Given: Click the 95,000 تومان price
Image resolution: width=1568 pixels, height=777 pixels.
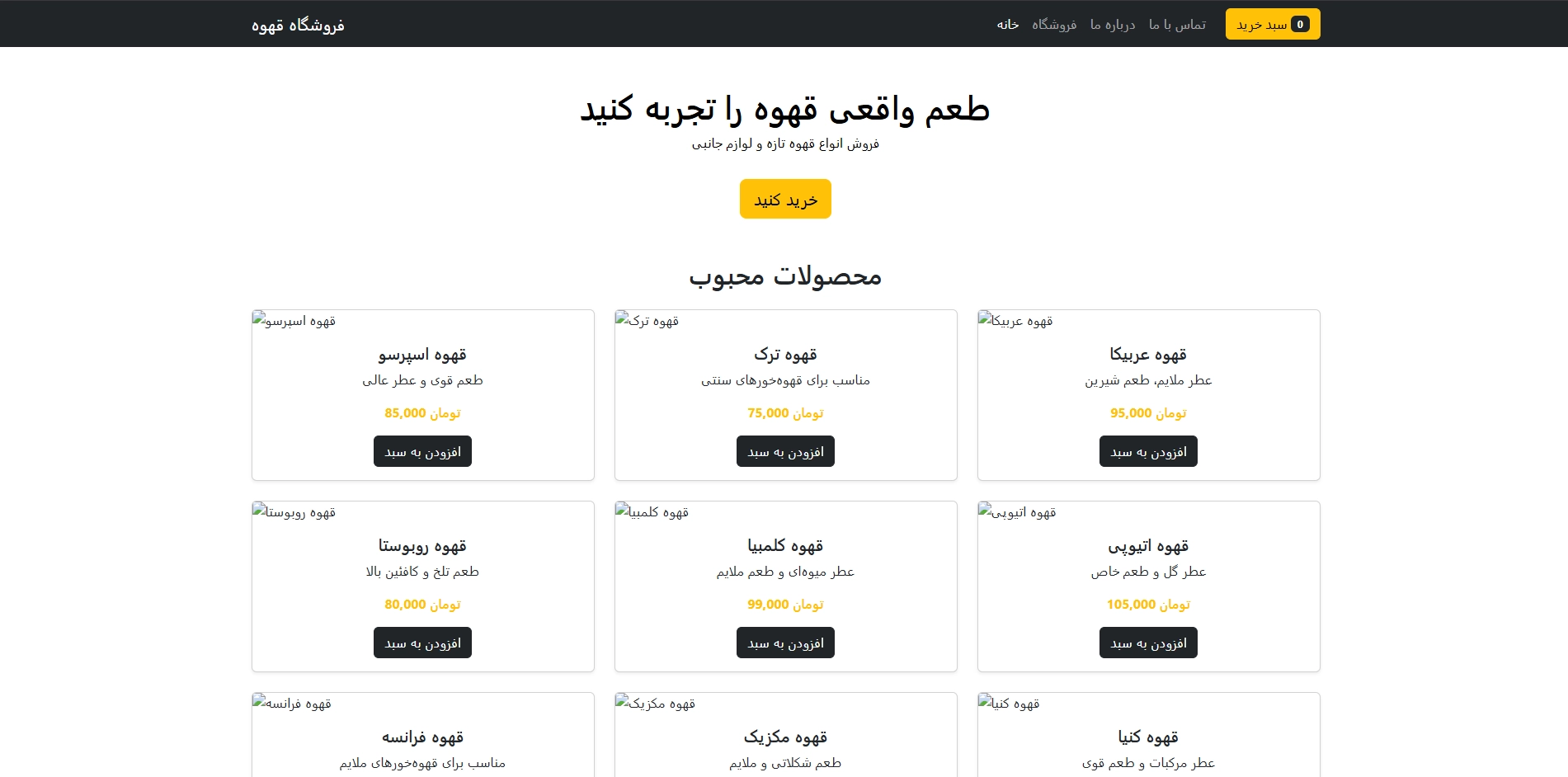Looking at the screenshot, I should [1148, 412].
